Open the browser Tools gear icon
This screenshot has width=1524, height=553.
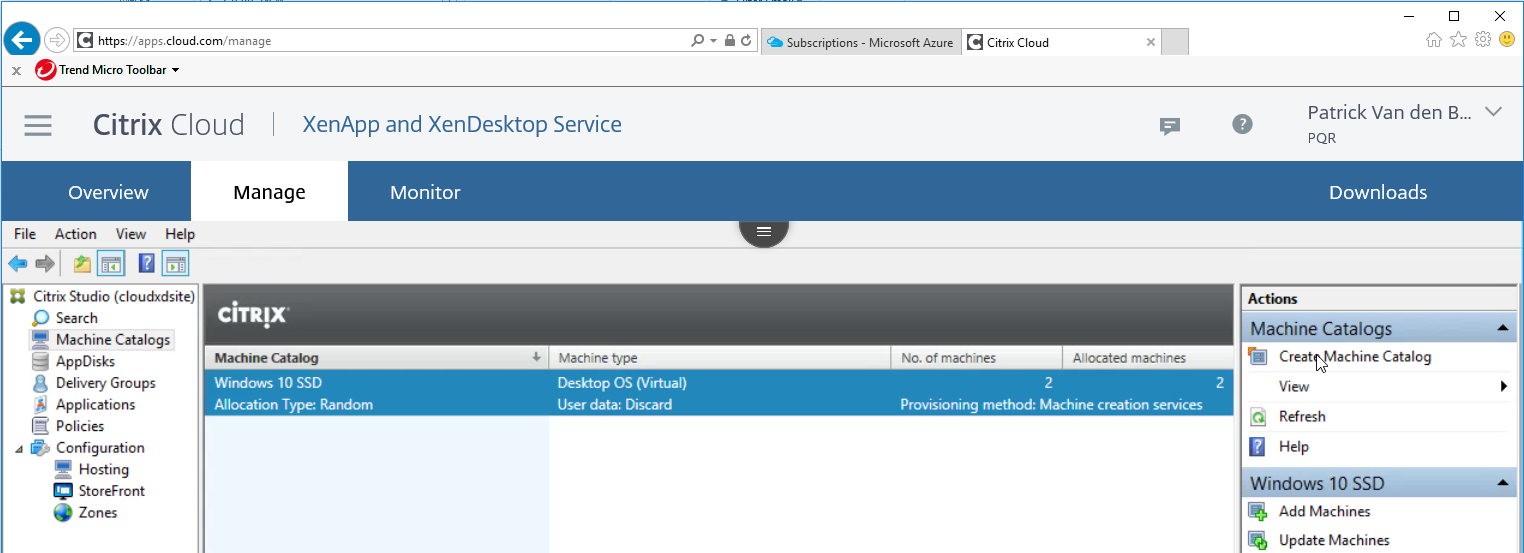[x=1483, y=40]
